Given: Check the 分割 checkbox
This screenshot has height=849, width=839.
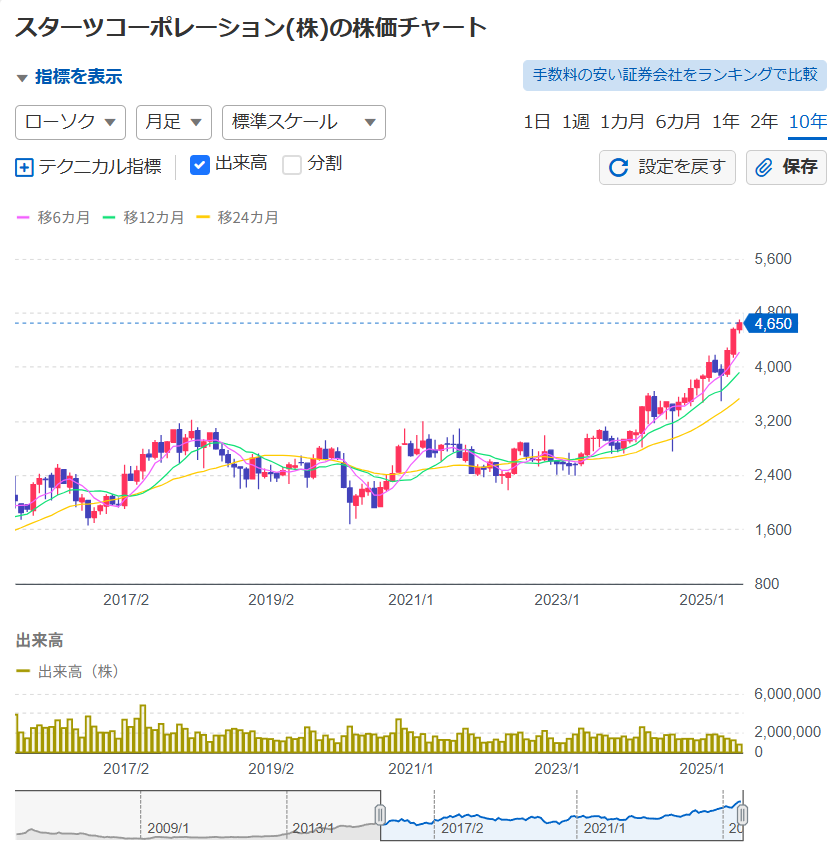Looking at the screenshot, I should [x=292, y=165].
